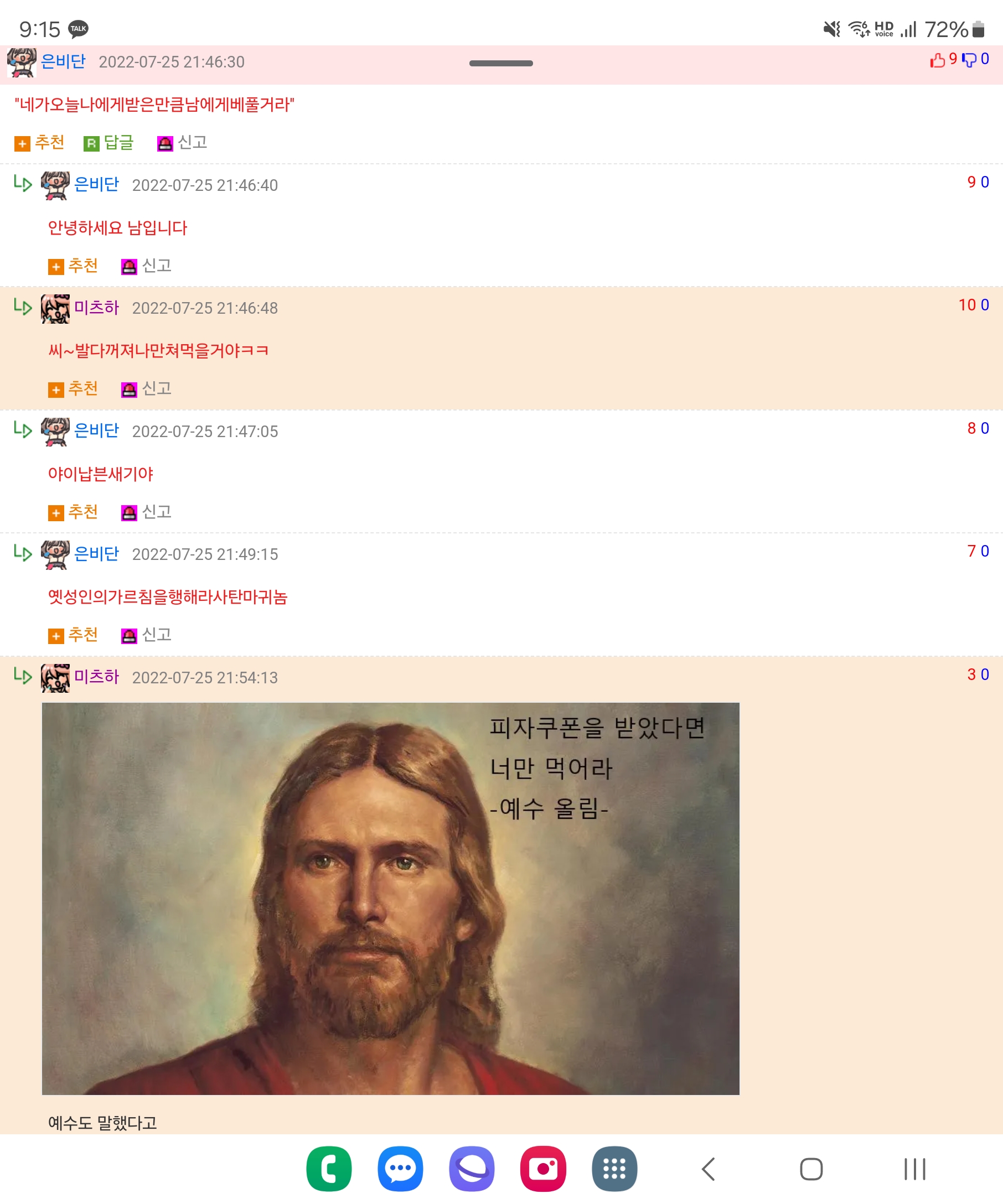
Task: Click 추천 under 옛성인의가르침 reply
Action: pyautogui.click(x=73, y=635)
